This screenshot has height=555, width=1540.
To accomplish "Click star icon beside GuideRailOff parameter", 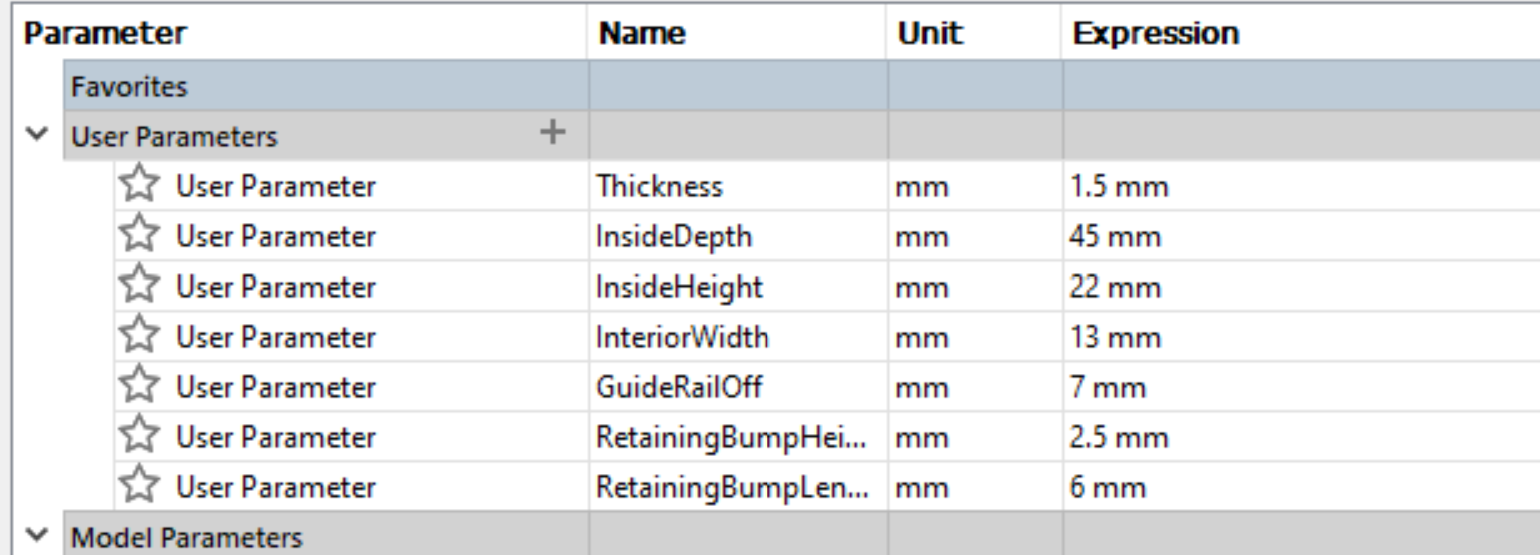I will (x=139, y=387).
